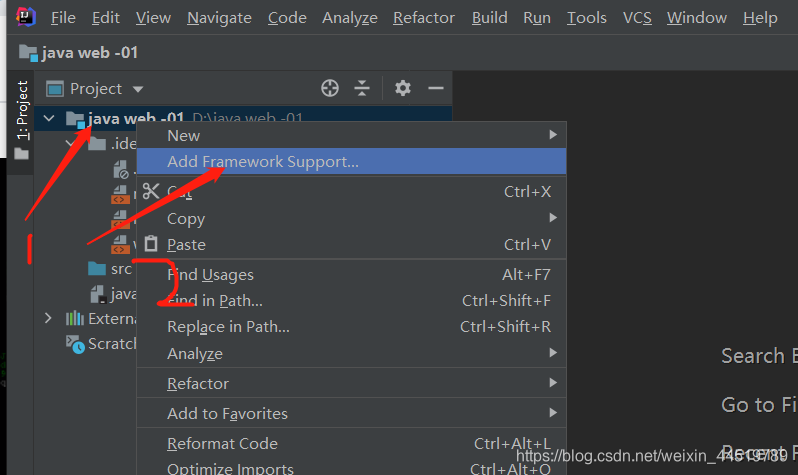The image size is (798, 475).
Task: Choose Cut in context menu
Action: (351, 192)
